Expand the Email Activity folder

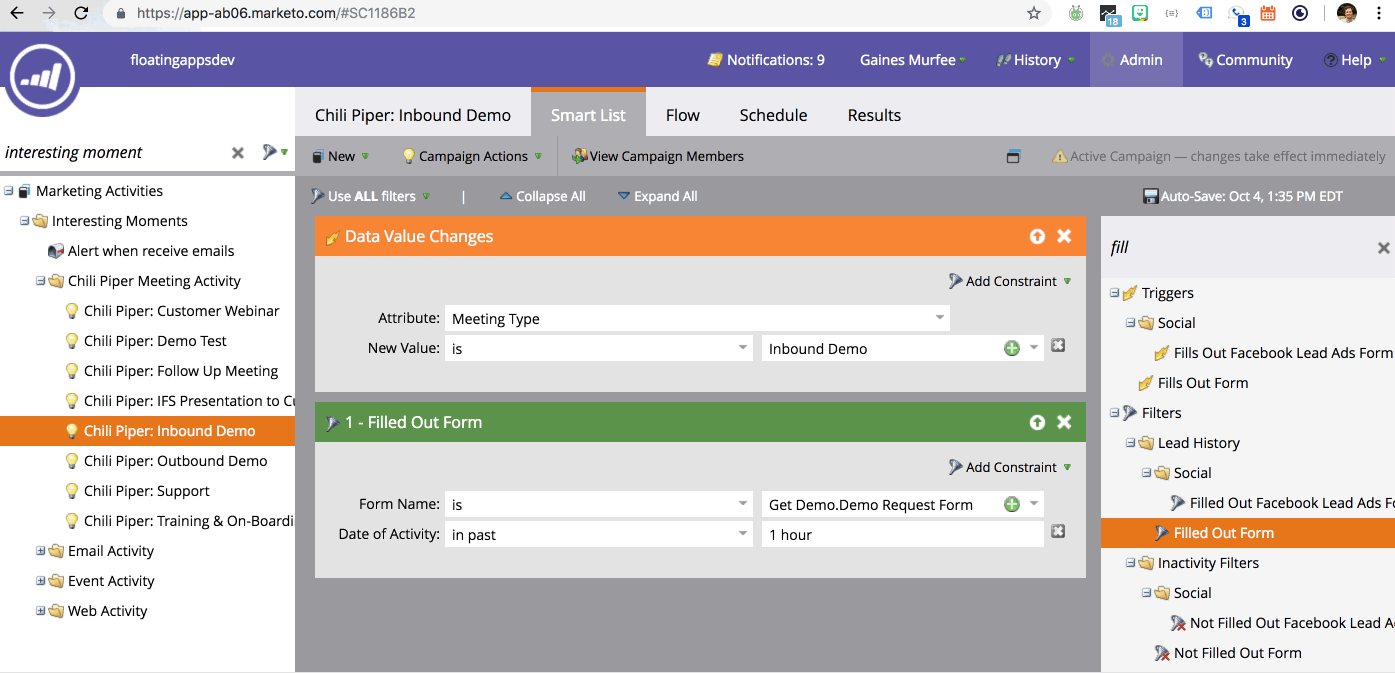click(41, 551)
